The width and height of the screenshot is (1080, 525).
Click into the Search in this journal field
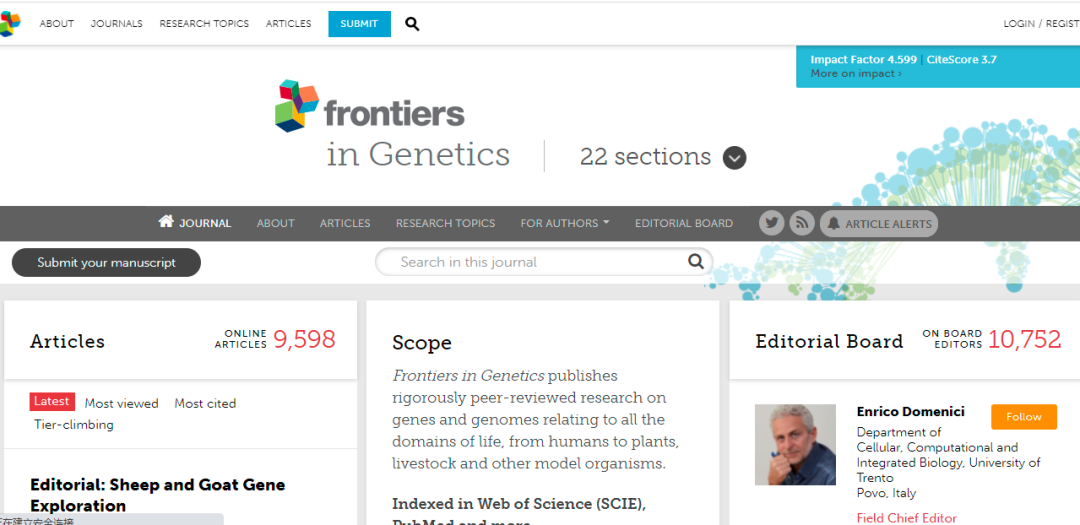click(x=530, y=262)
